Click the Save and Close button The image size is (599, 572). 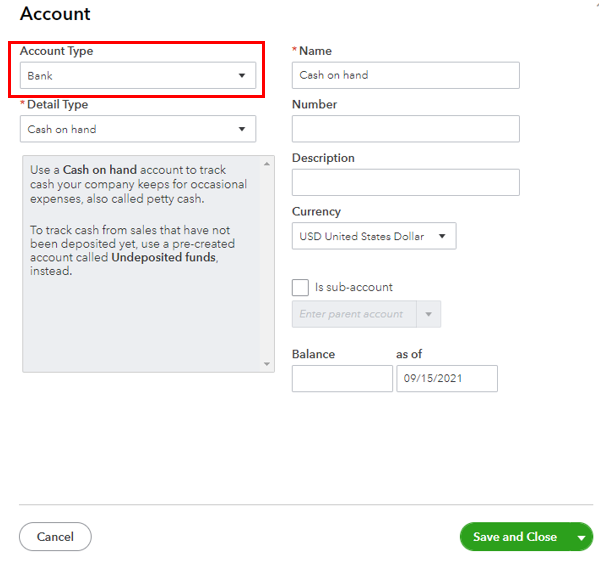tap(516, 537)
